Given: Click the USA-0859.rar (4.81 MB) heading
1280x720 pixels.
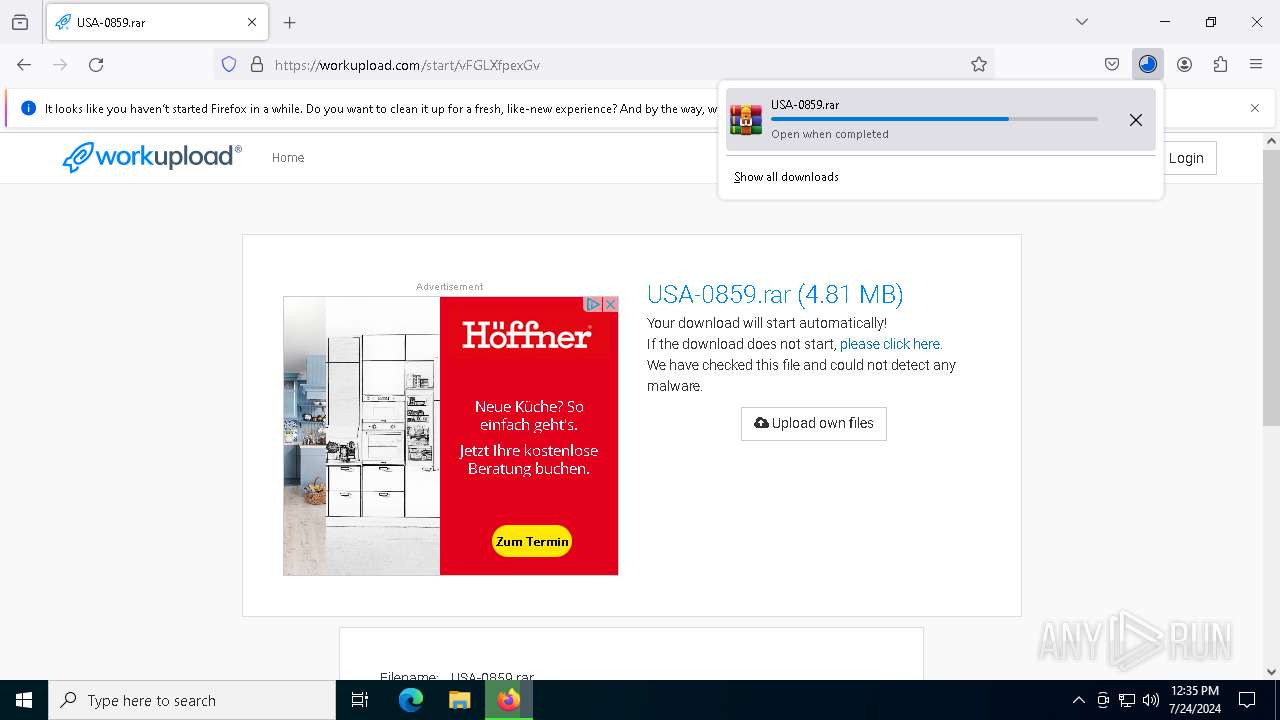Looking at the screenshot, I should pyautogui.click(x=775, y=294).
